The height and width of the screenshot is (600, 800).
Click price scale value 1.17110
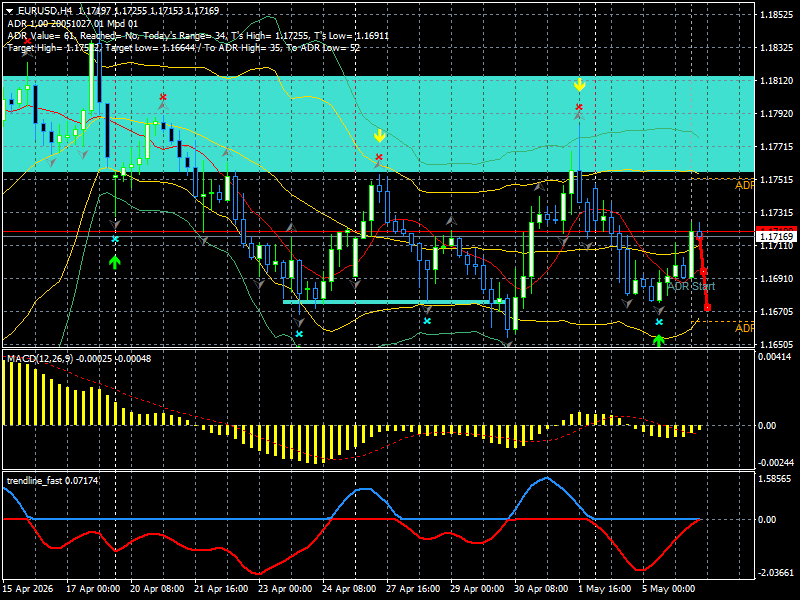pos(777,246)
